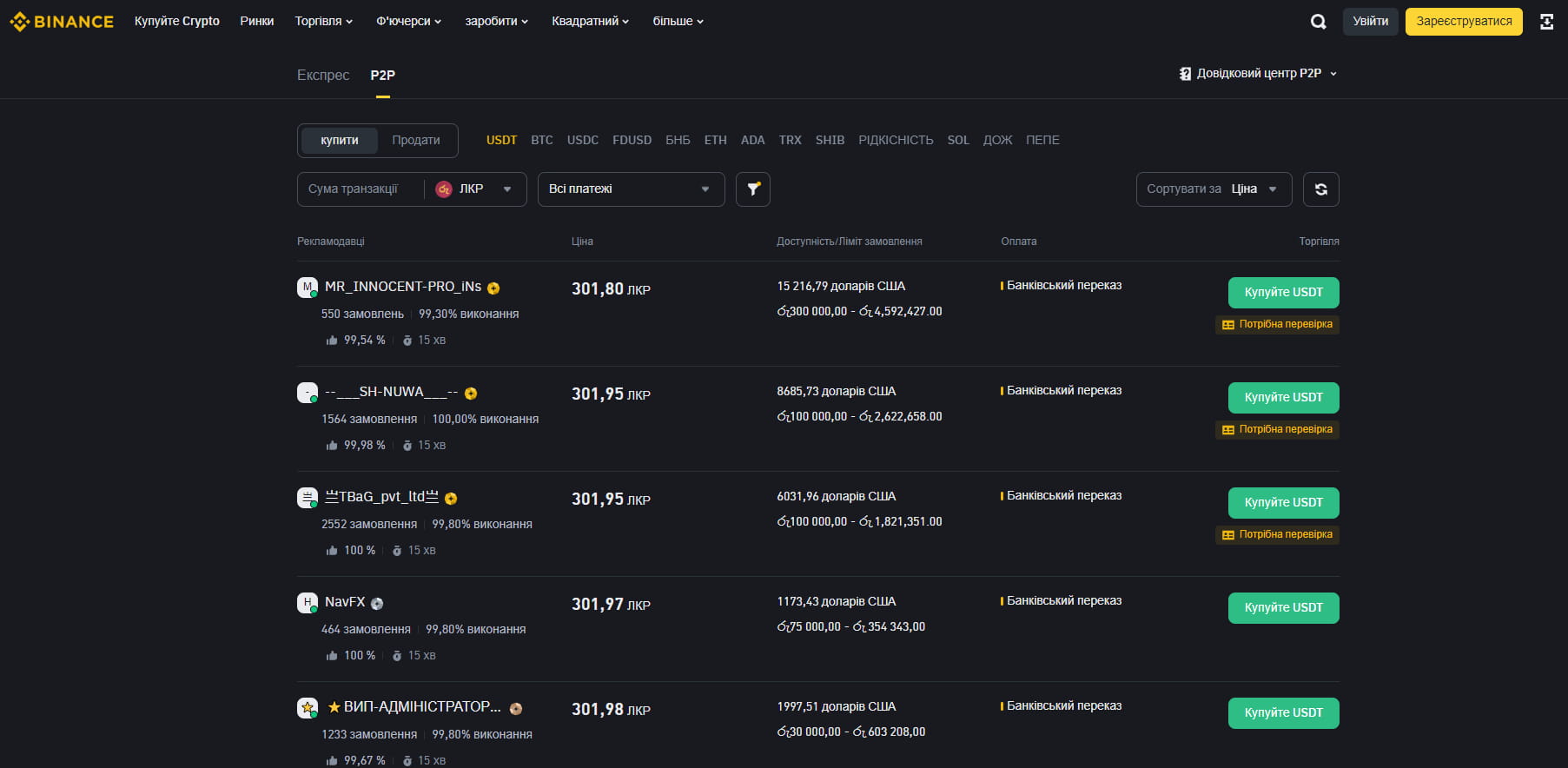
Task: Open the search magnifier icon
Action: pyautogui.click(x=1318, y=22)
